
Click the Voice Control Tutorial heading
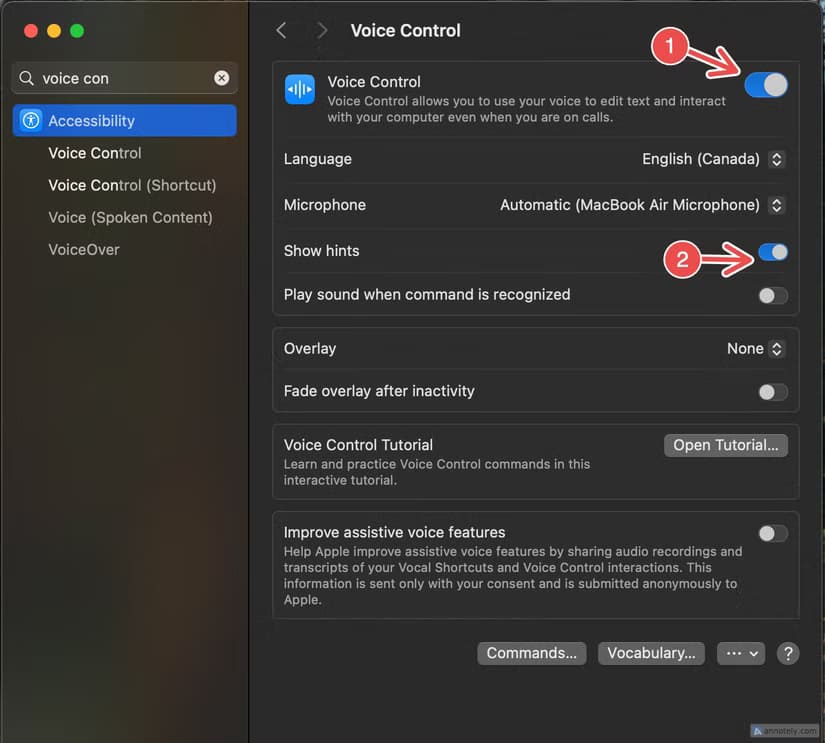[358, 445]
